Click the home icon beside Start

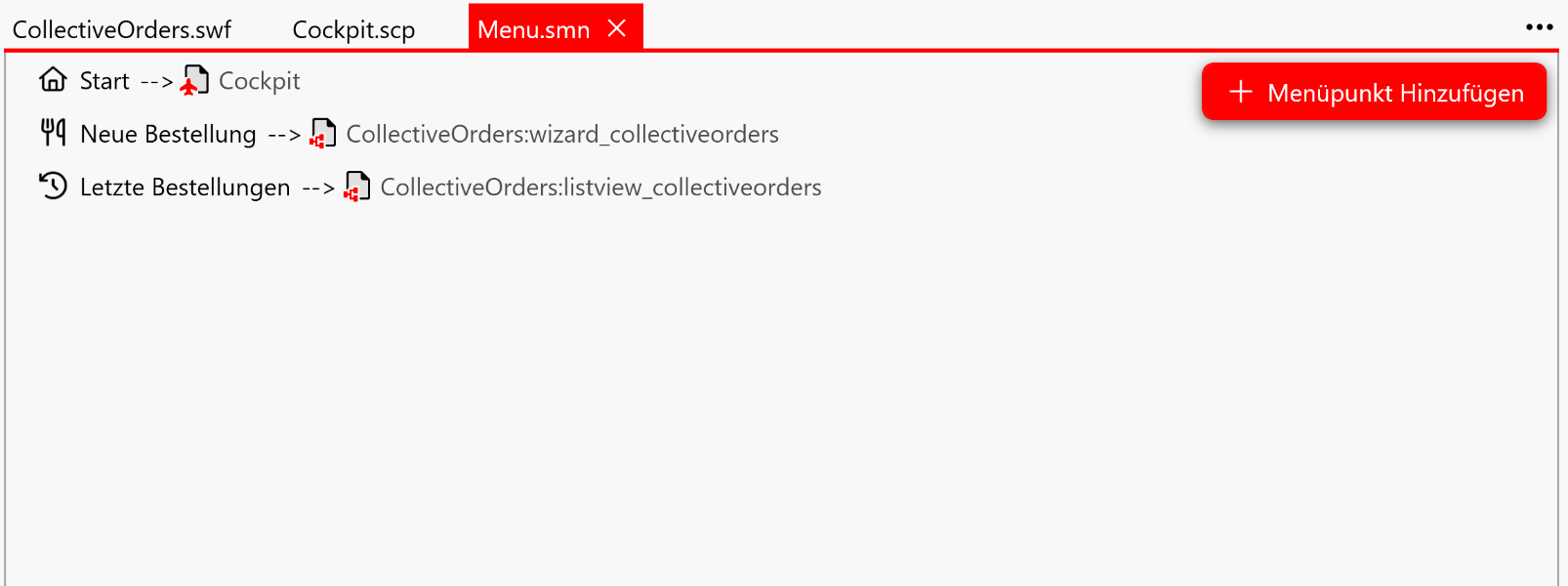point(53,79)
